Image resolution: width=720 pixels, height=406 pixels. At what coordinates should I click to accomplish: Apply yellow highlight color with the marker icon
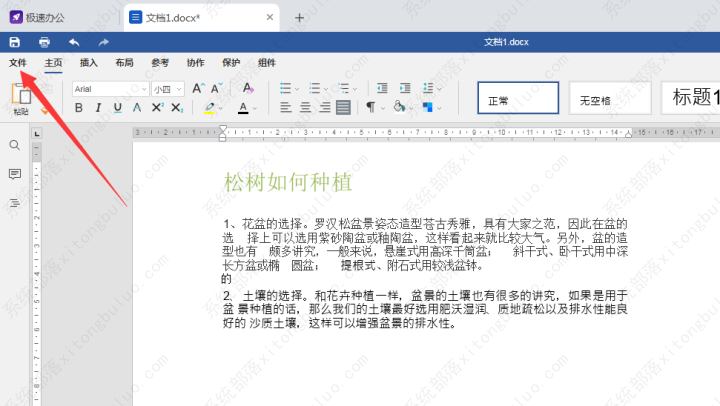pos(209,107)
